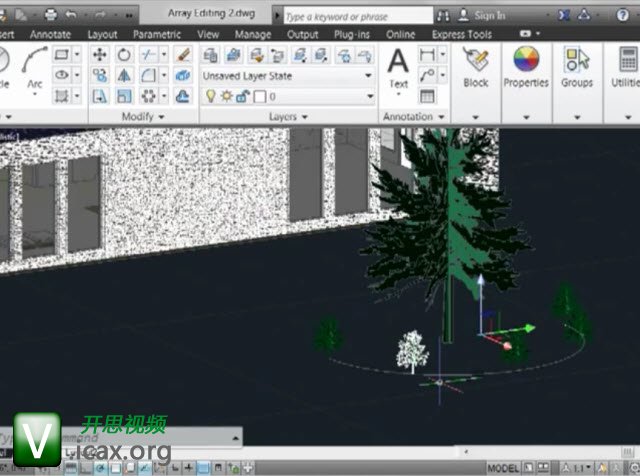The width and height of the screenshot is (640, 476).
Task: Click the Block panel icon
Action: 476,67
